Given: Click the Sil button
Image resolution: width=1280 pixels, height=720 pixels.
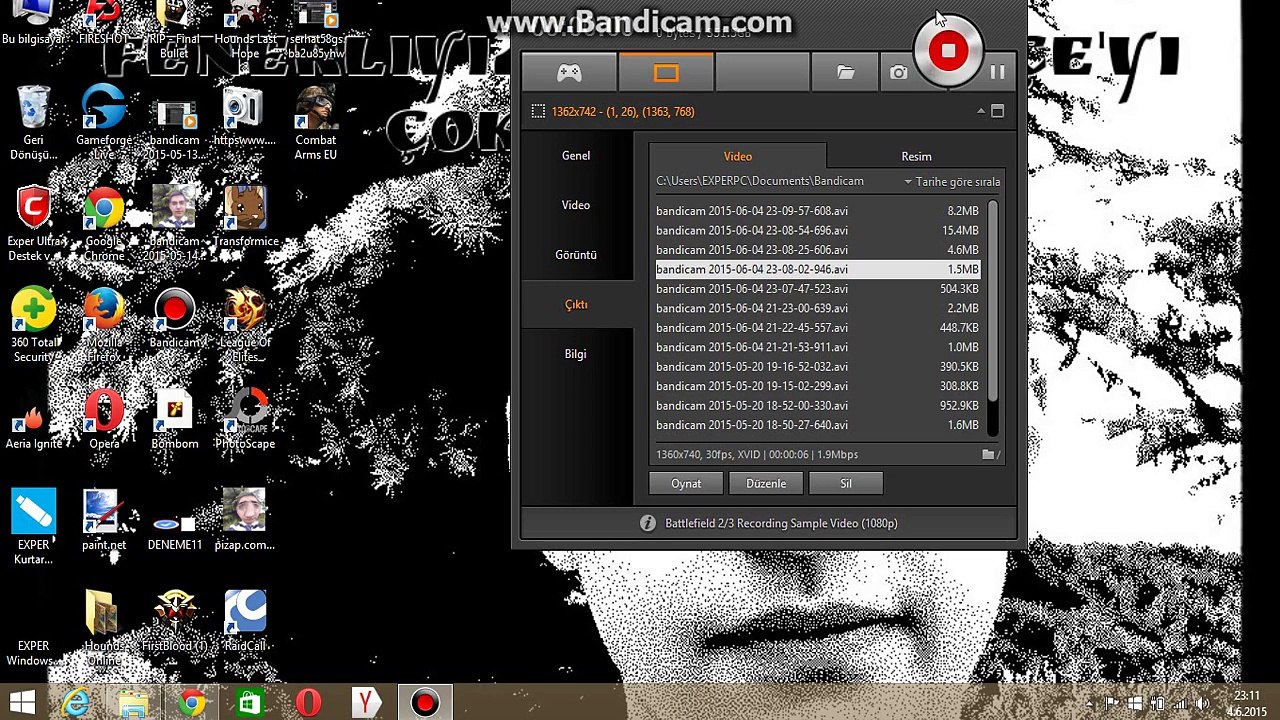Looking at the screenshot, I should (x=846, y=484).
